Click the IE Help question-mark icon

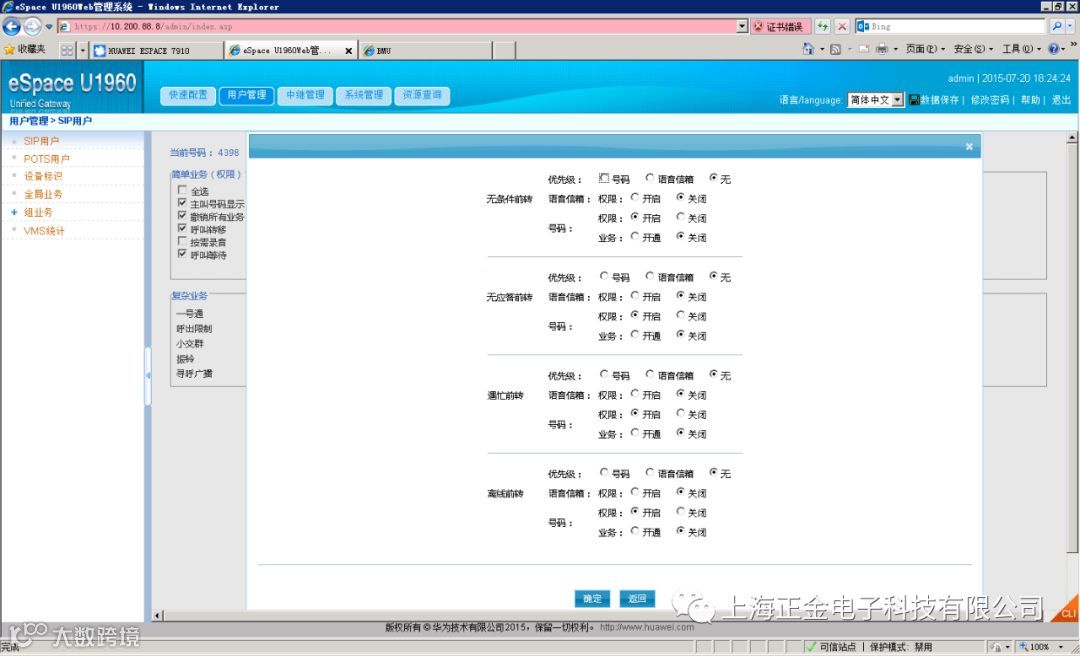click(1053, 50)
